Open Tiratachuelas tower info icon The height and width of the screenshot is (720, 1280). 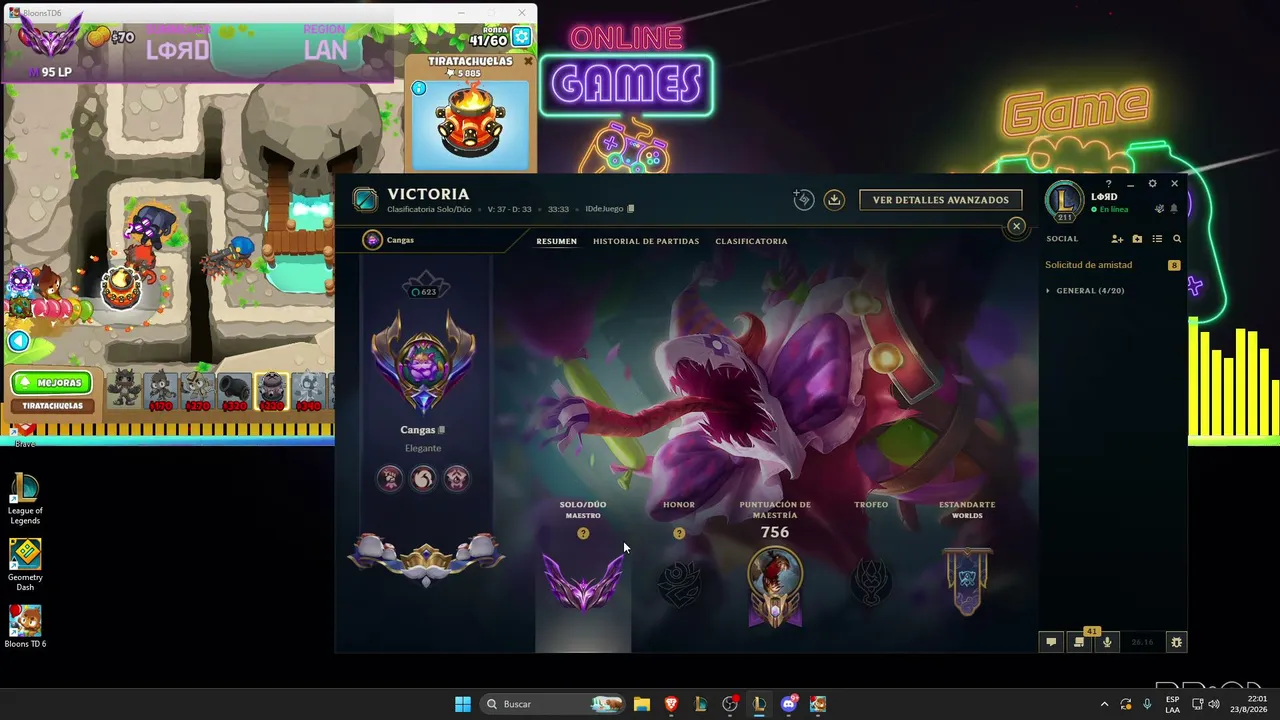coord(419,89)
